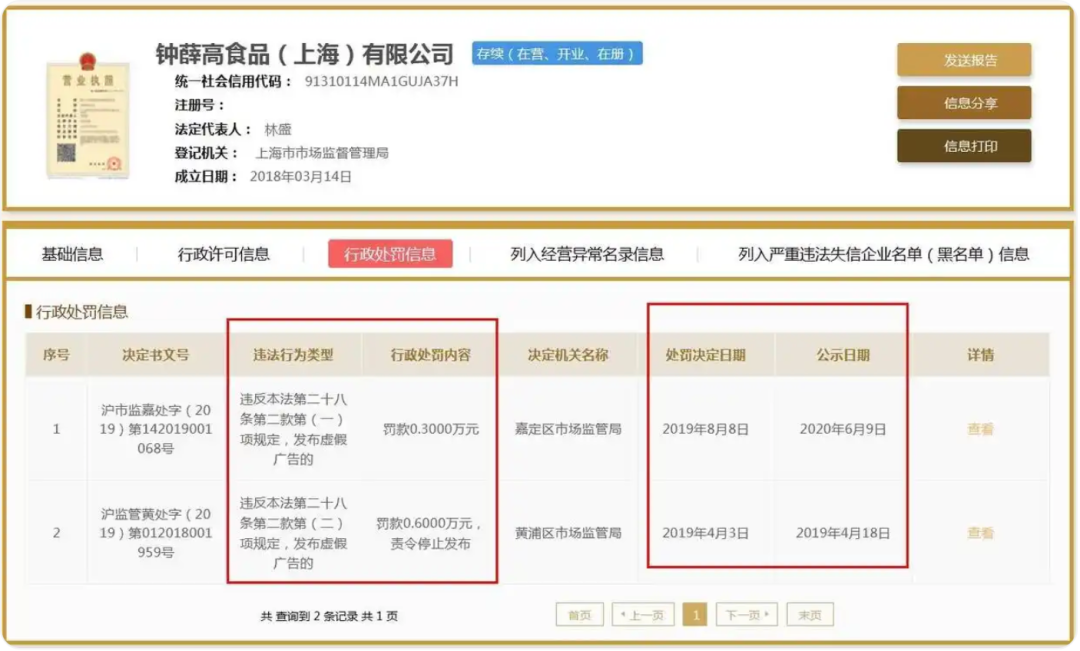Screen dimensions: 1080x651
Task: Click the 上一页 pagination button
Action: 643,614
